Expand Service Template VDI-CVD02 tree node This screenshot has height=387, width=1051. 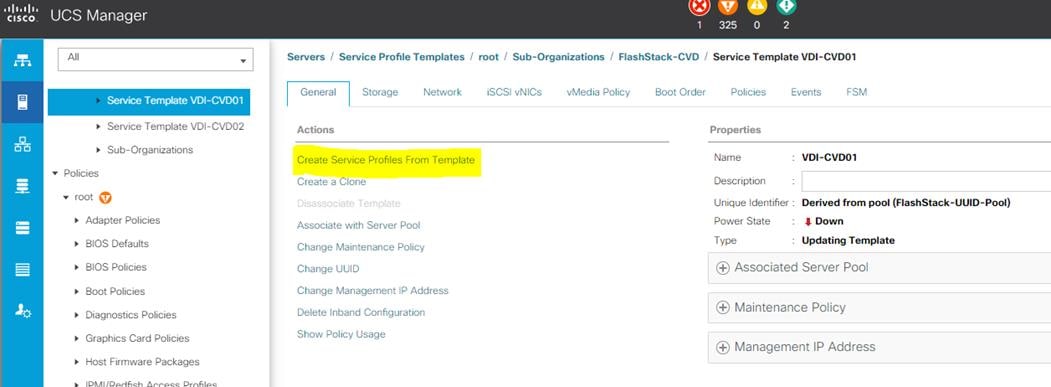coord(99,126)
